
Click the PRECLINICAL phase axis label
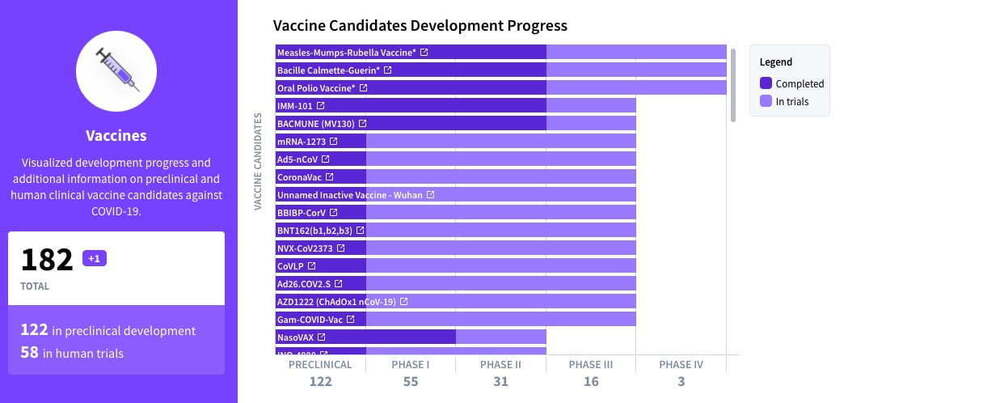tap(320, 365)
